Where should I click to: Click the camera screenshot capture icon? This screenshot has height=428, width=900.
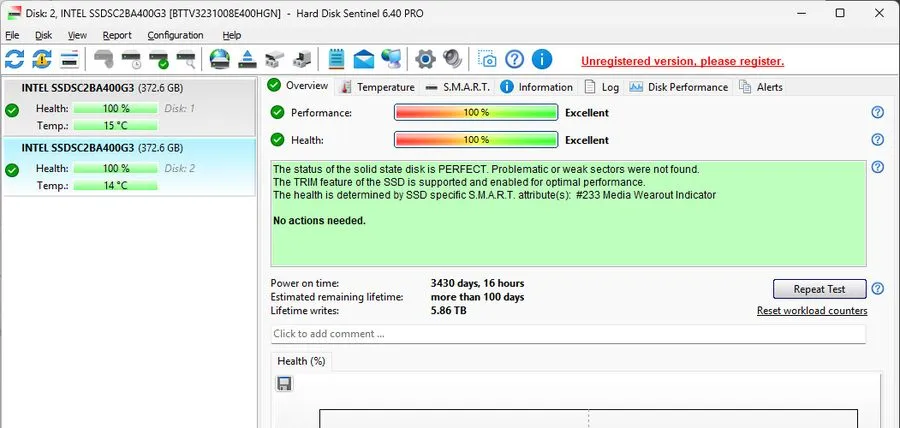click(x=487, y=59)
